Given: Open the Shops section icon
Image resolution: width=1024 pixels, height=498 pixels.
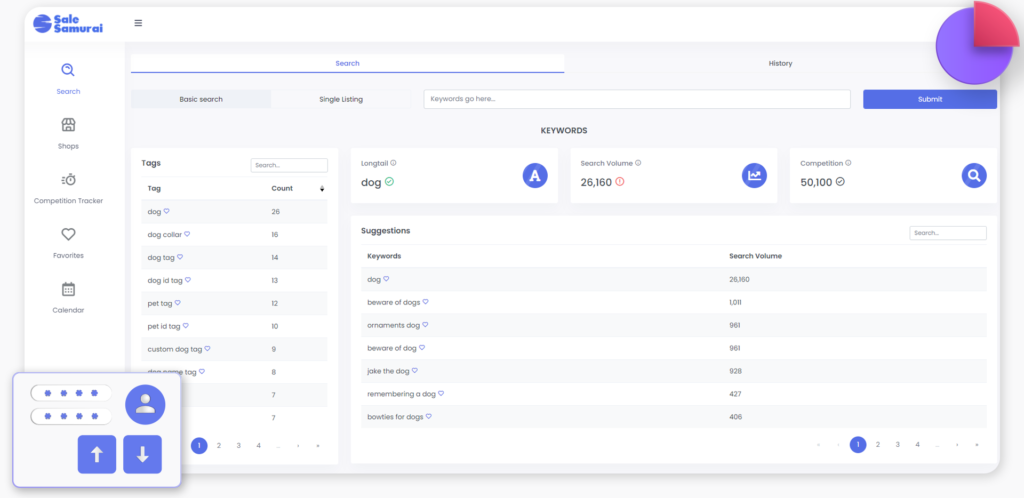Looking at the screenshot, I should coord(68,125).
